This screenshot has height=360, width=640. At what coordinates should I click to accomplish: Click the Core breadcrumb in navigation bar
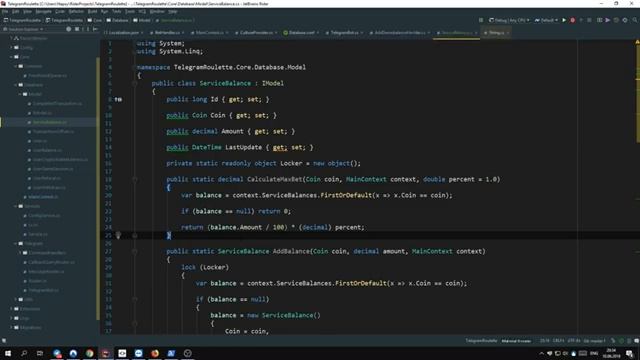tap(94, 20)
